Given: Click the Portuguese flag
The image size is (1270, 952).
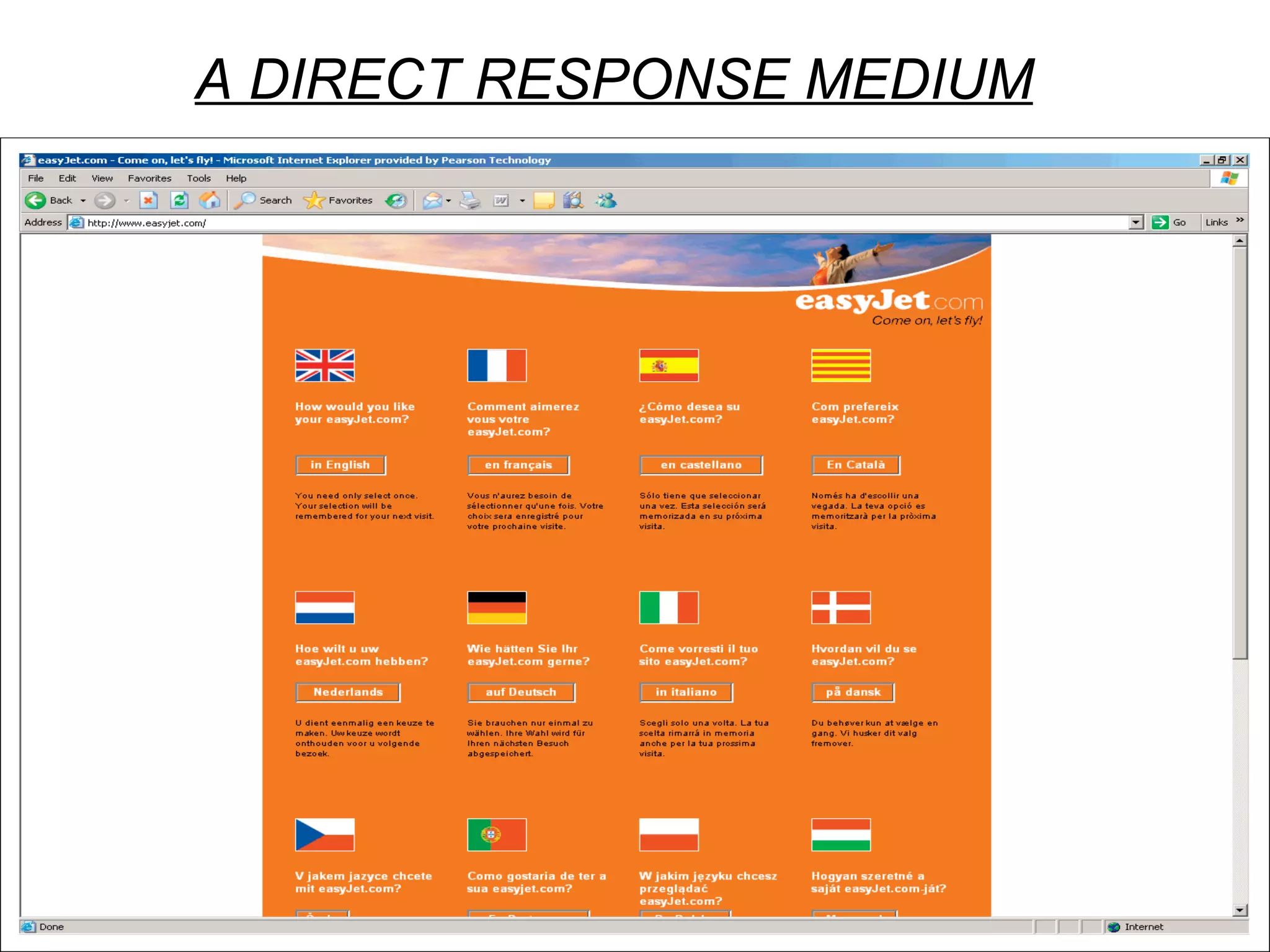Looking at the screenshot, I should pos(497,835).
